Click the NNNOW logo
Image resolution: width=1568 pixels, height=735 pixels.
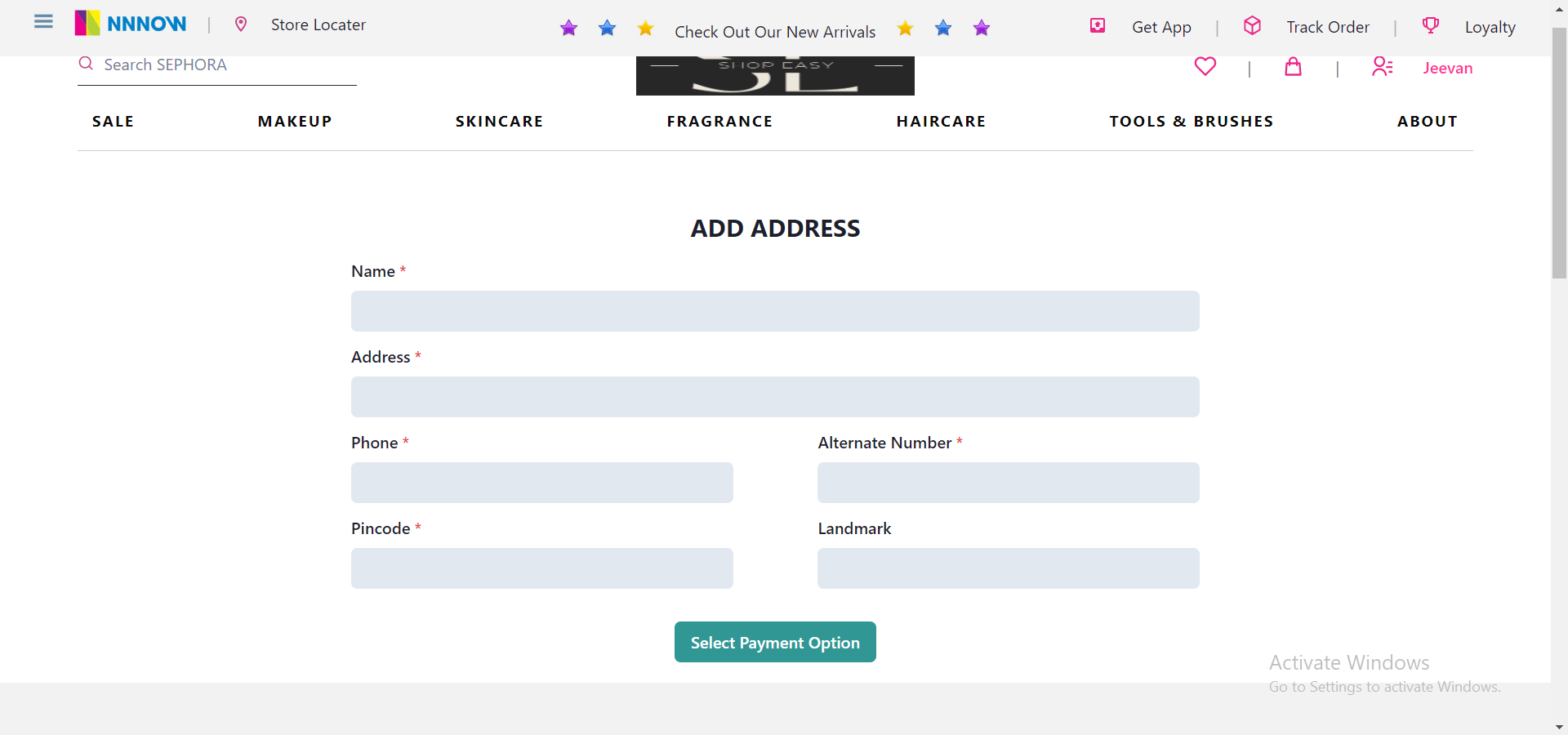click(130, 23)
